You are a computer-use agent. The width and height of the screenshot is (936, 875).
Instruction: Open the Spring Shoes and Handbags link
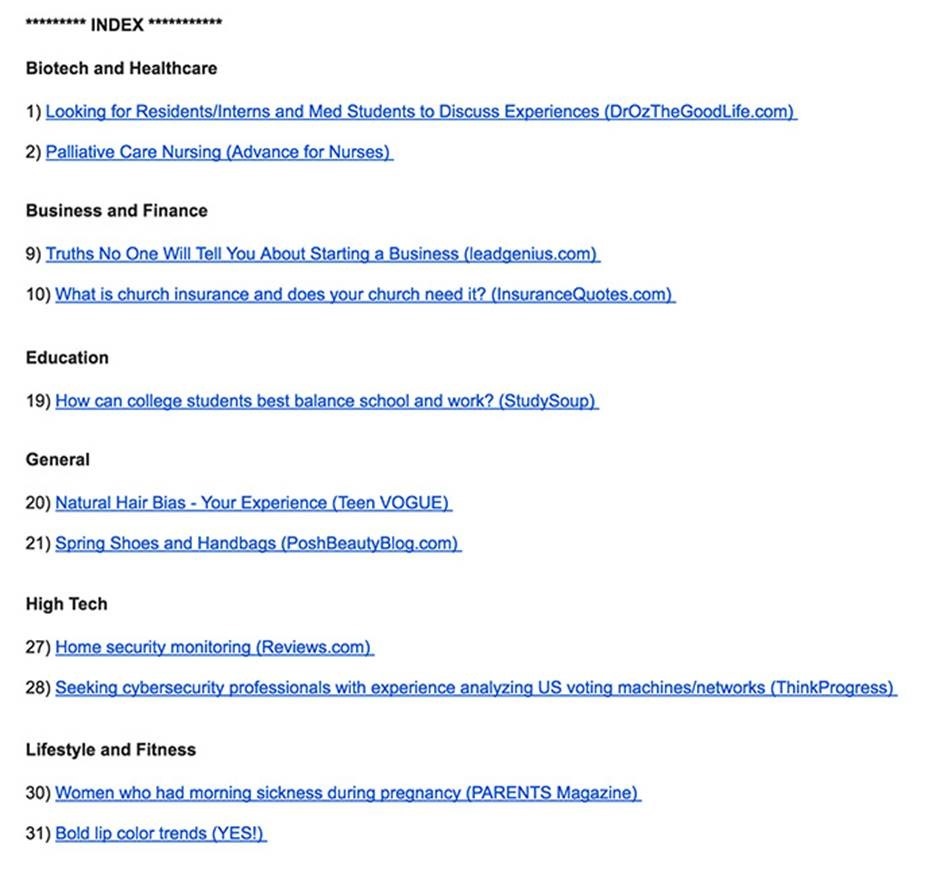point(257,544)
